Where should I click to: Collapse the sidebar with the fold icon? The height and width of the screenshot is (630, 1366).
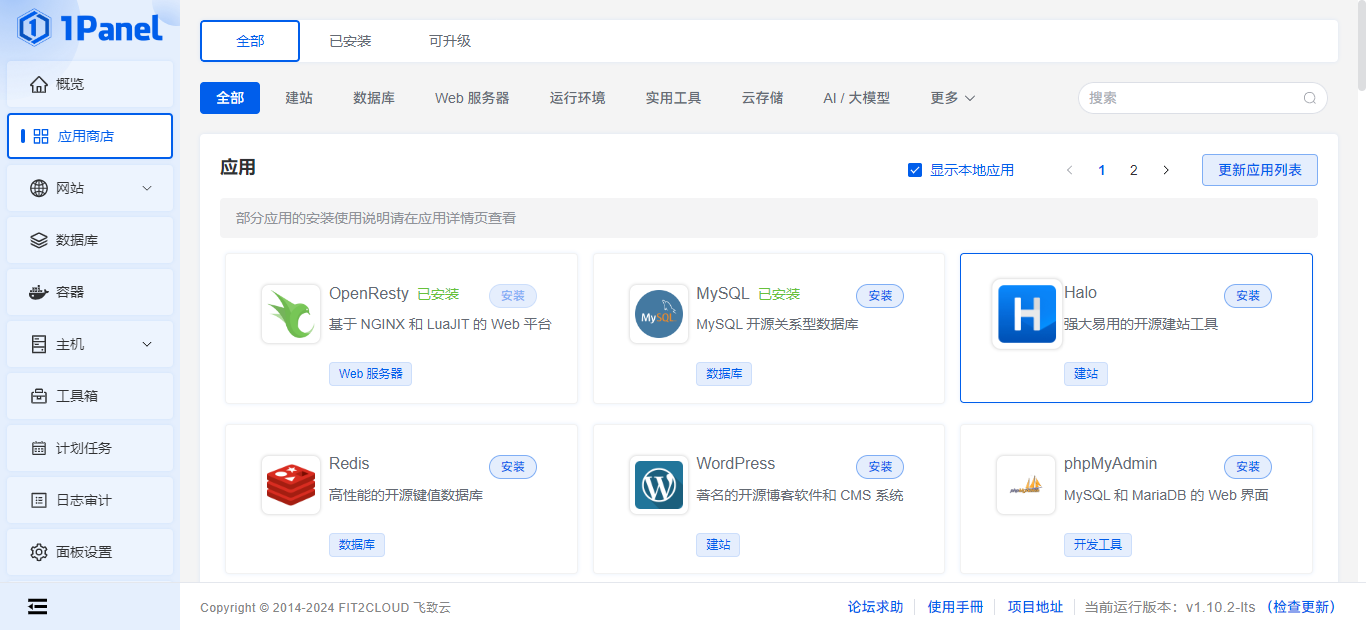tap(38, 606)
